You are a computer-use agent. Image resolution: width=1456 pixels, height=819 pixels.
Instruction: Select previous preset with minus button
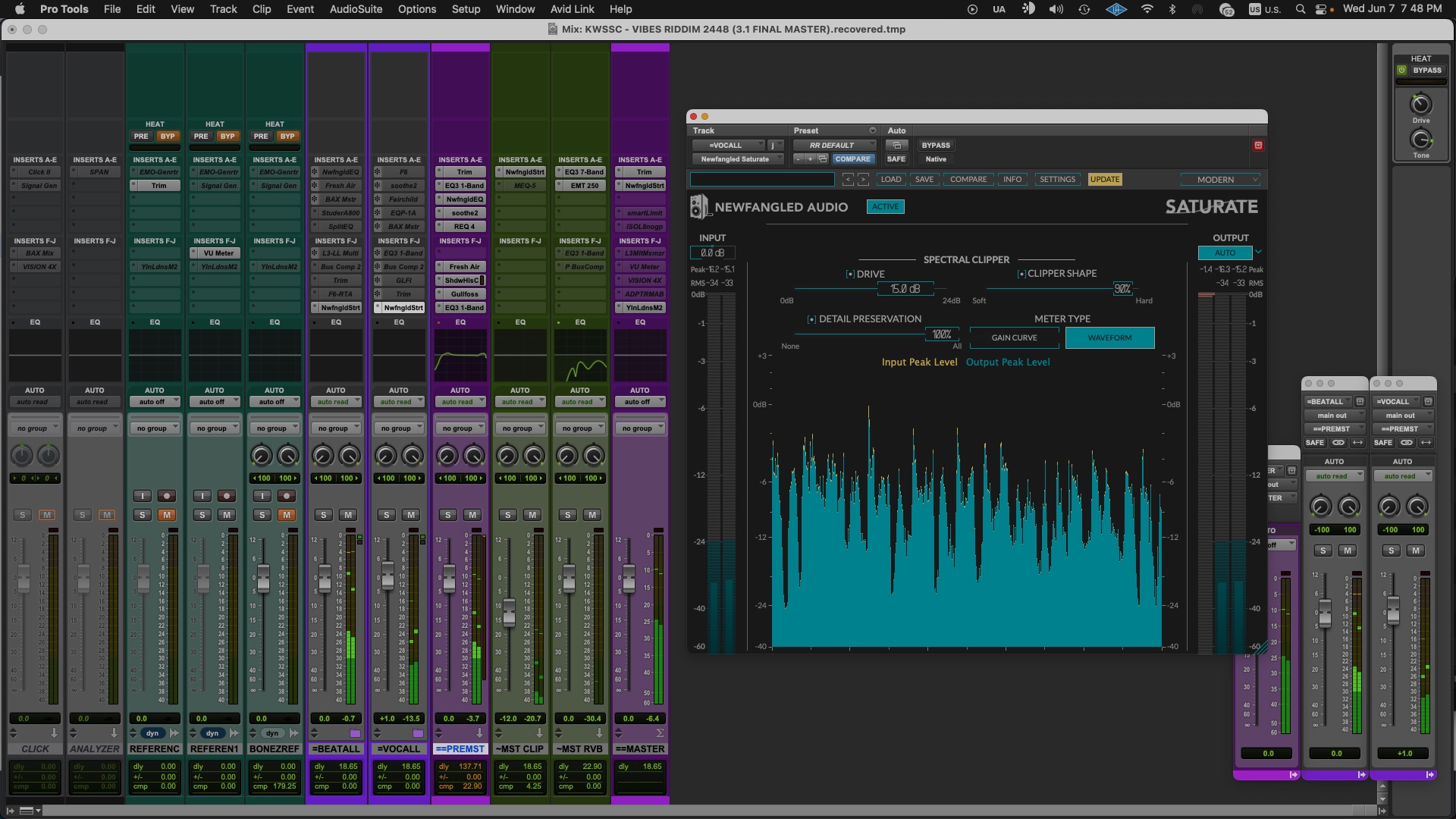798,159
